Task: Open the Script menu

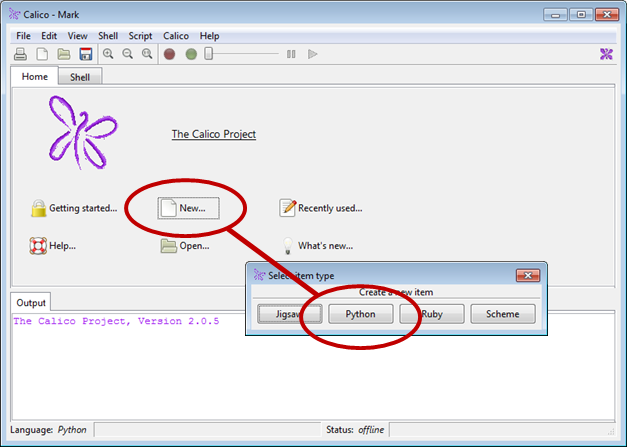Action: click(140, 36)
